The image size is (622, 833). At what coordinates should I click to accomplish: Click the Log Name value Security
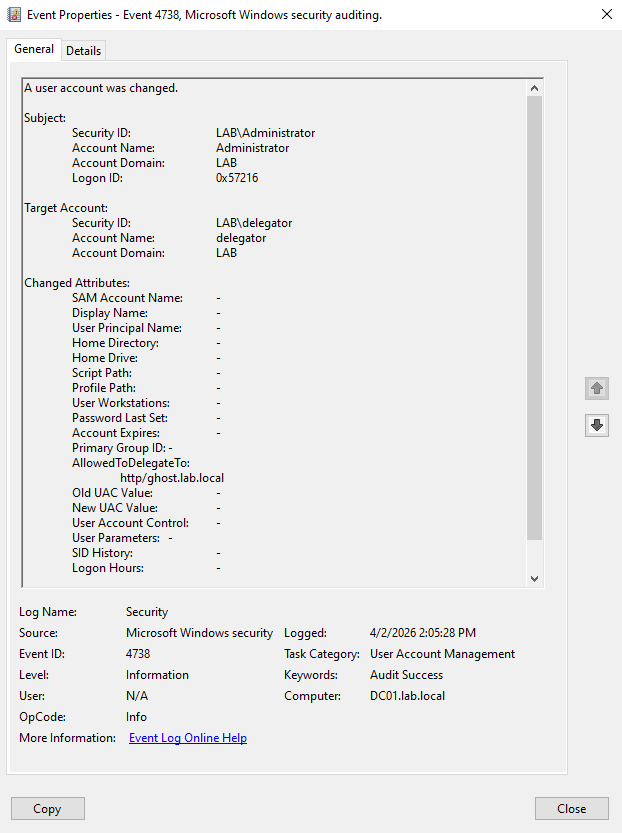click(147, 612)
